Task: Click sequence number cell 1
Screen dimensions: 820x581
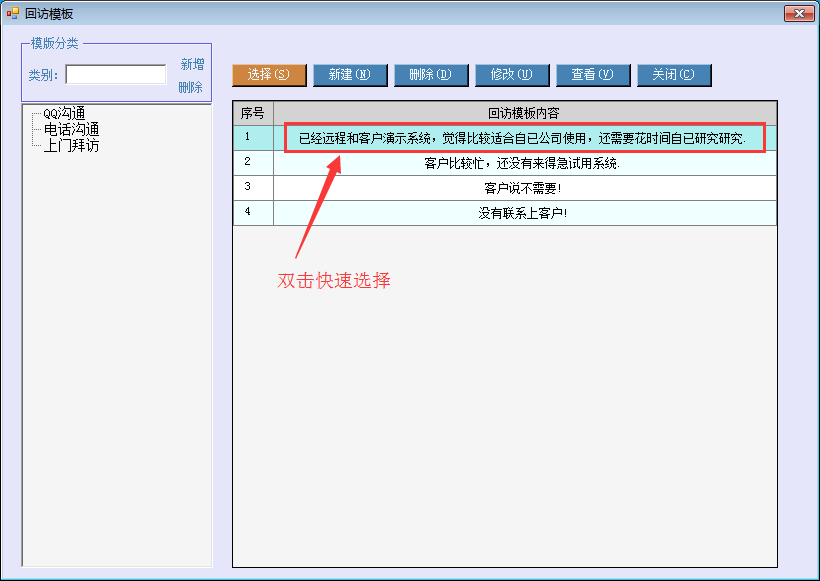Action: (253, 138)
